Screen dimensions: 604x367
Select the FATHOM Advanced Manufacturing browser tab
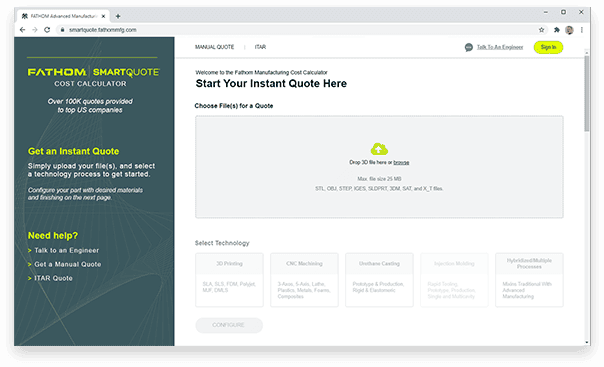(64, 16)
